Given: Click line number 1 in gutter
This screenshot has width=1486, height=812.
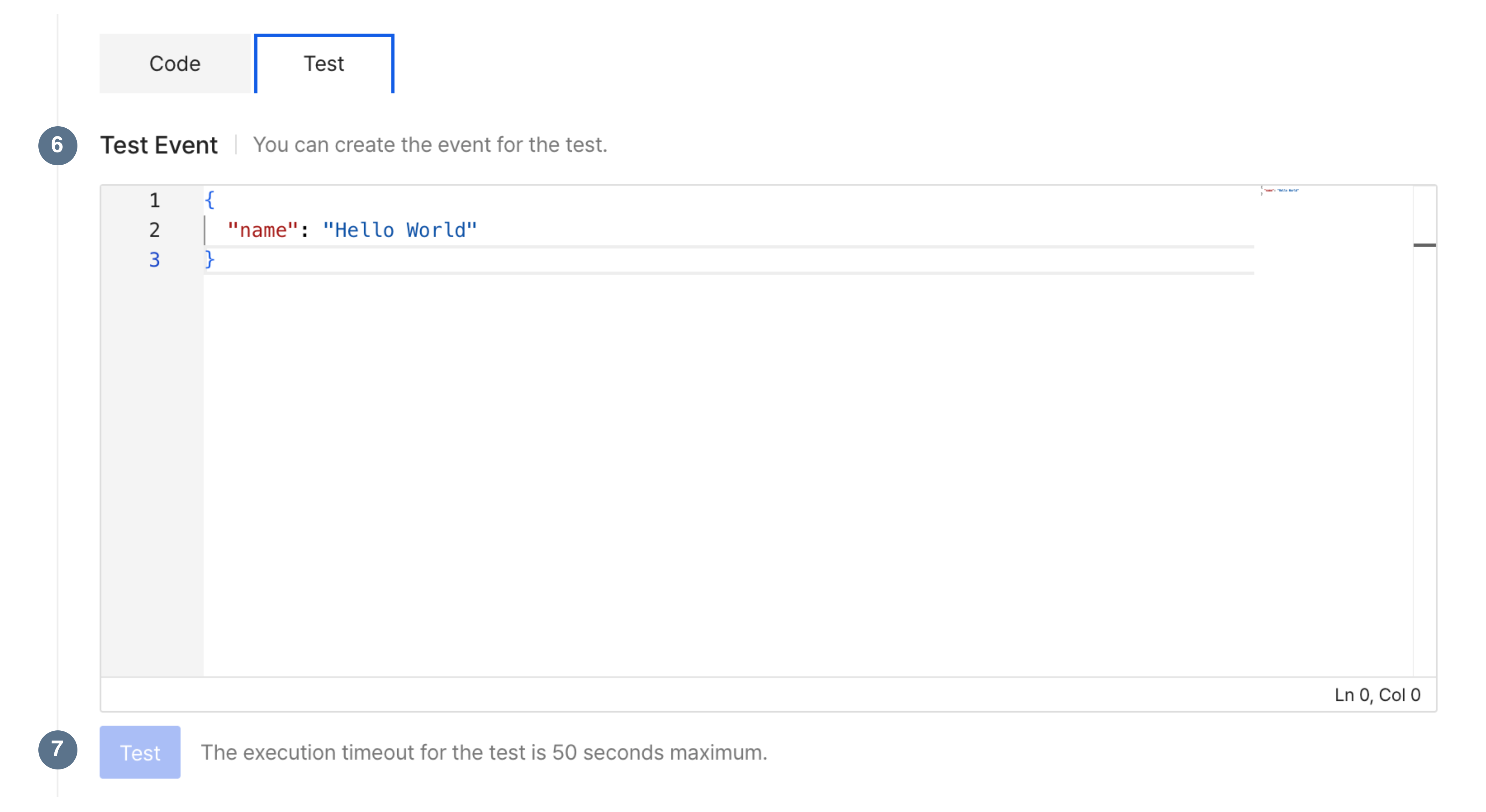Looking at the screenshot, I should (x=154, y=200).
